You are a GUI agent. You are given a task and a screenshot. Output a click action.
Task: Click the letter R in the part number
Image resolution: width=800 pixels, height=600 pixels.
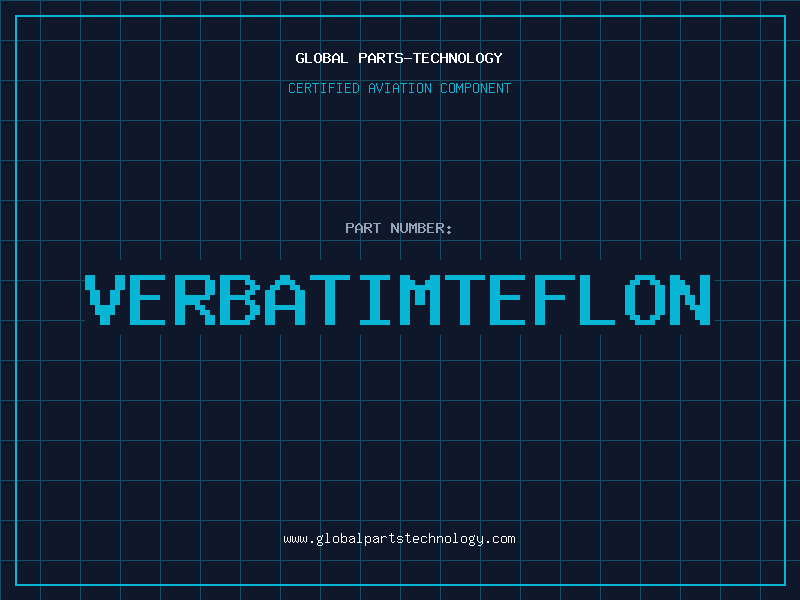click(196, 300)
